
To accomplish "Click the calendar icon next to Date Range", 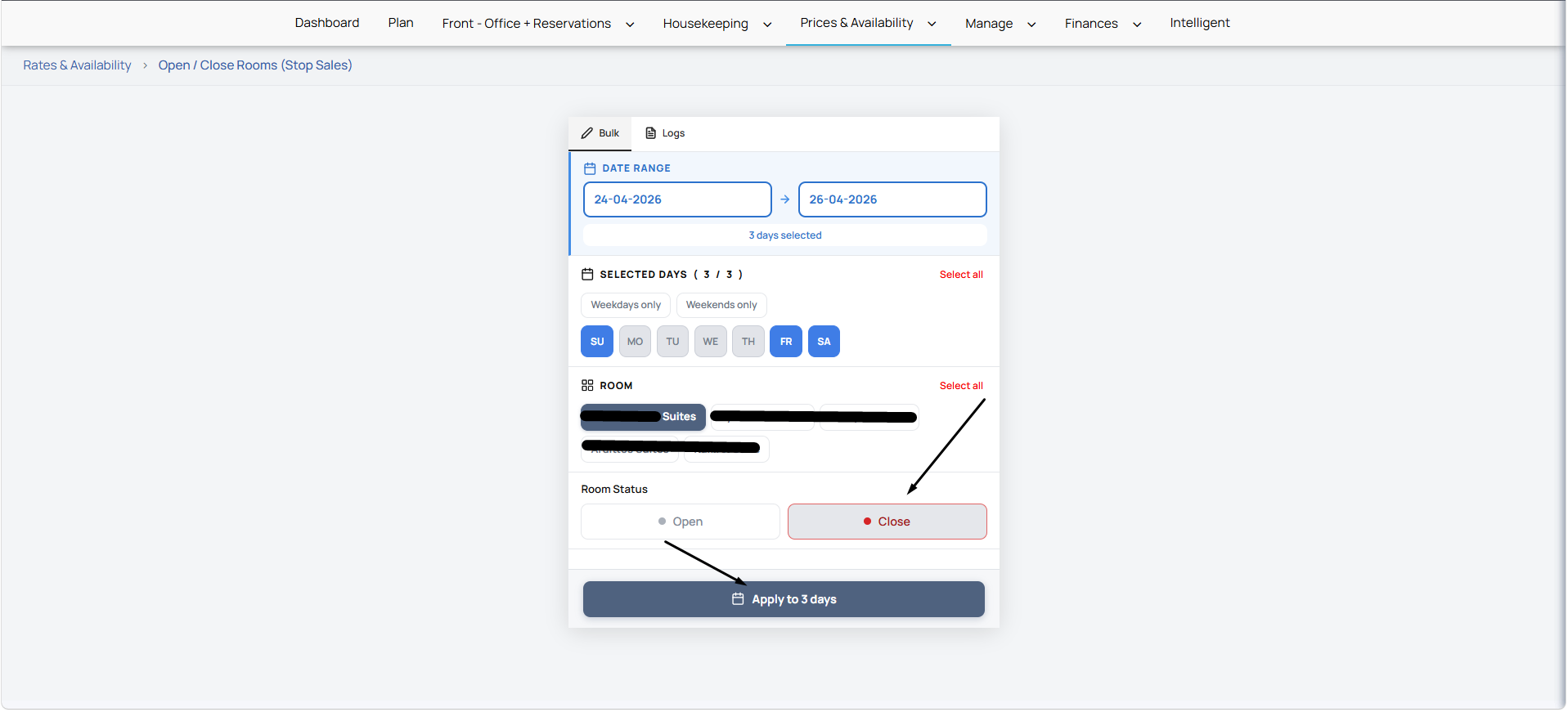I will coord(590,168).
